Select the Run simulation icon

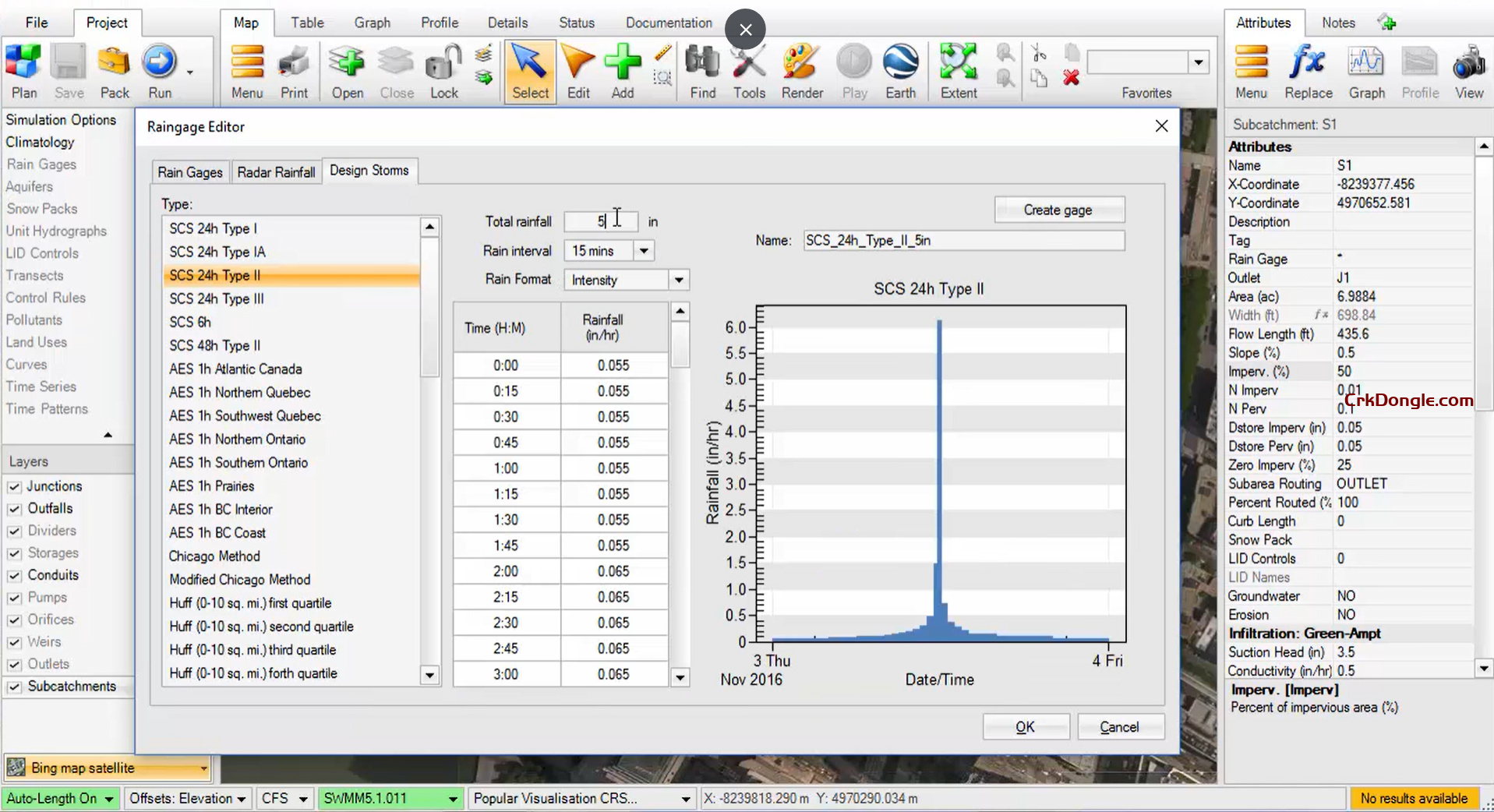tap(158, 70)
